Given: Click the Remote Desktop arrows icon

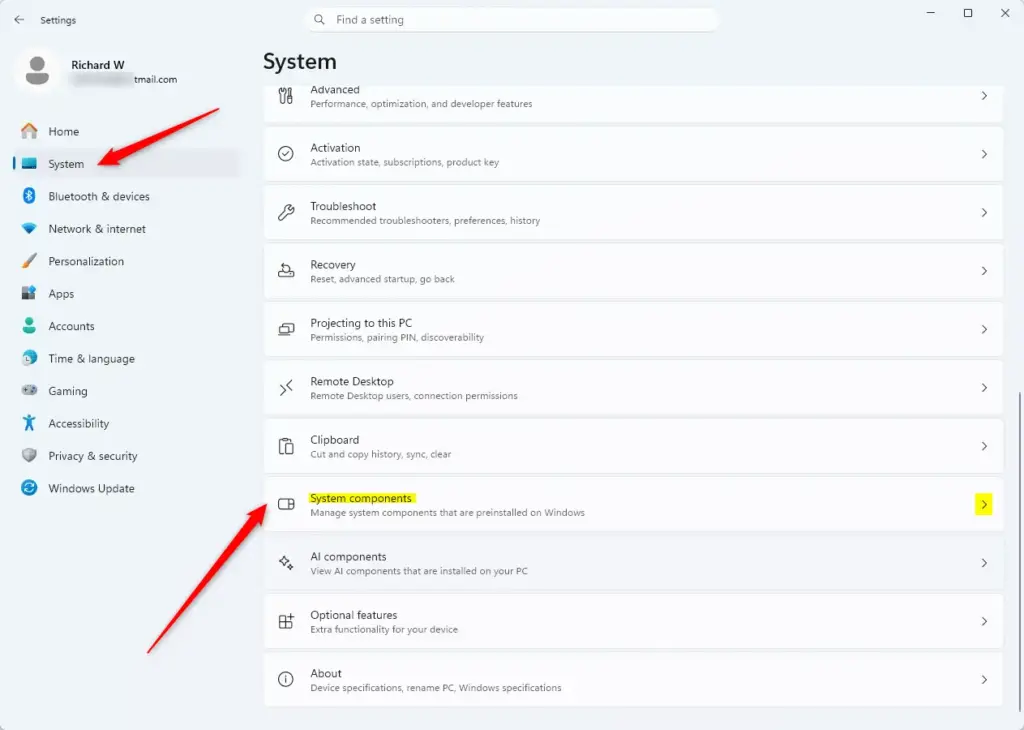Looking at the screenshot, I should [x=286, y=388].
